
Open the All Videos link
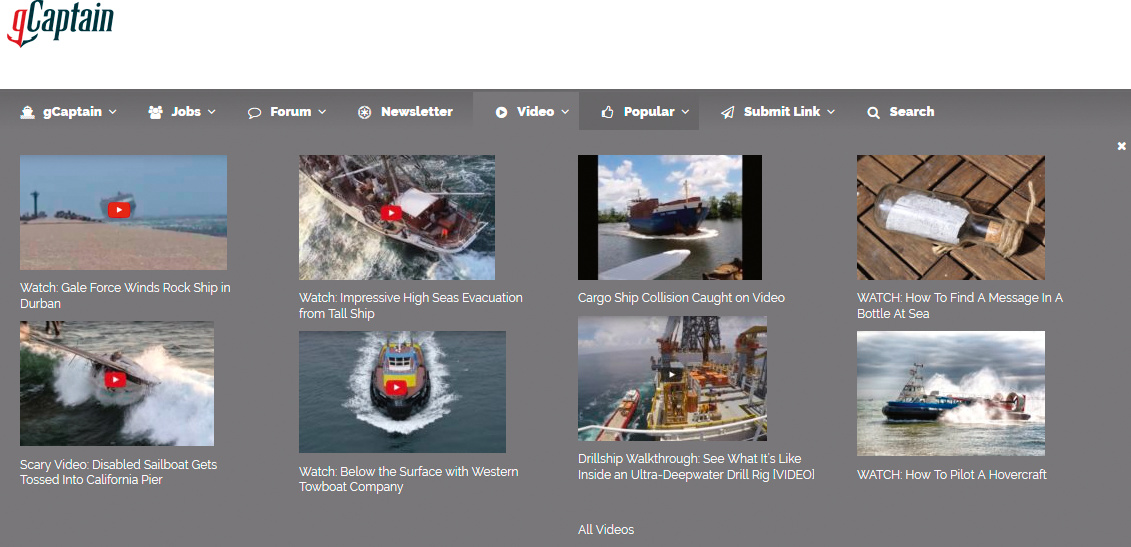pos(606,530)
